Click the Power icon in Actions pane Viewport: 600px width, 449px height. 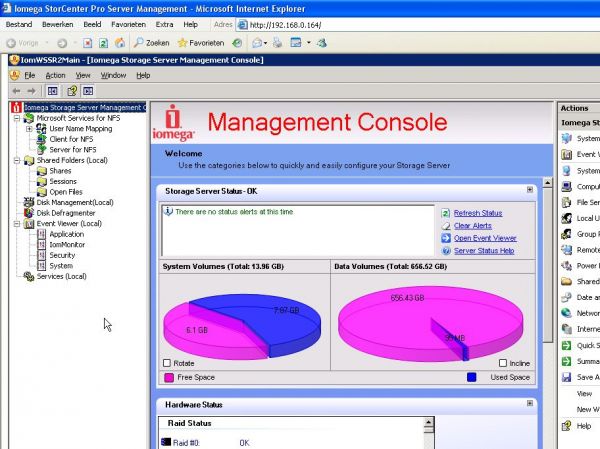[566, 266]
